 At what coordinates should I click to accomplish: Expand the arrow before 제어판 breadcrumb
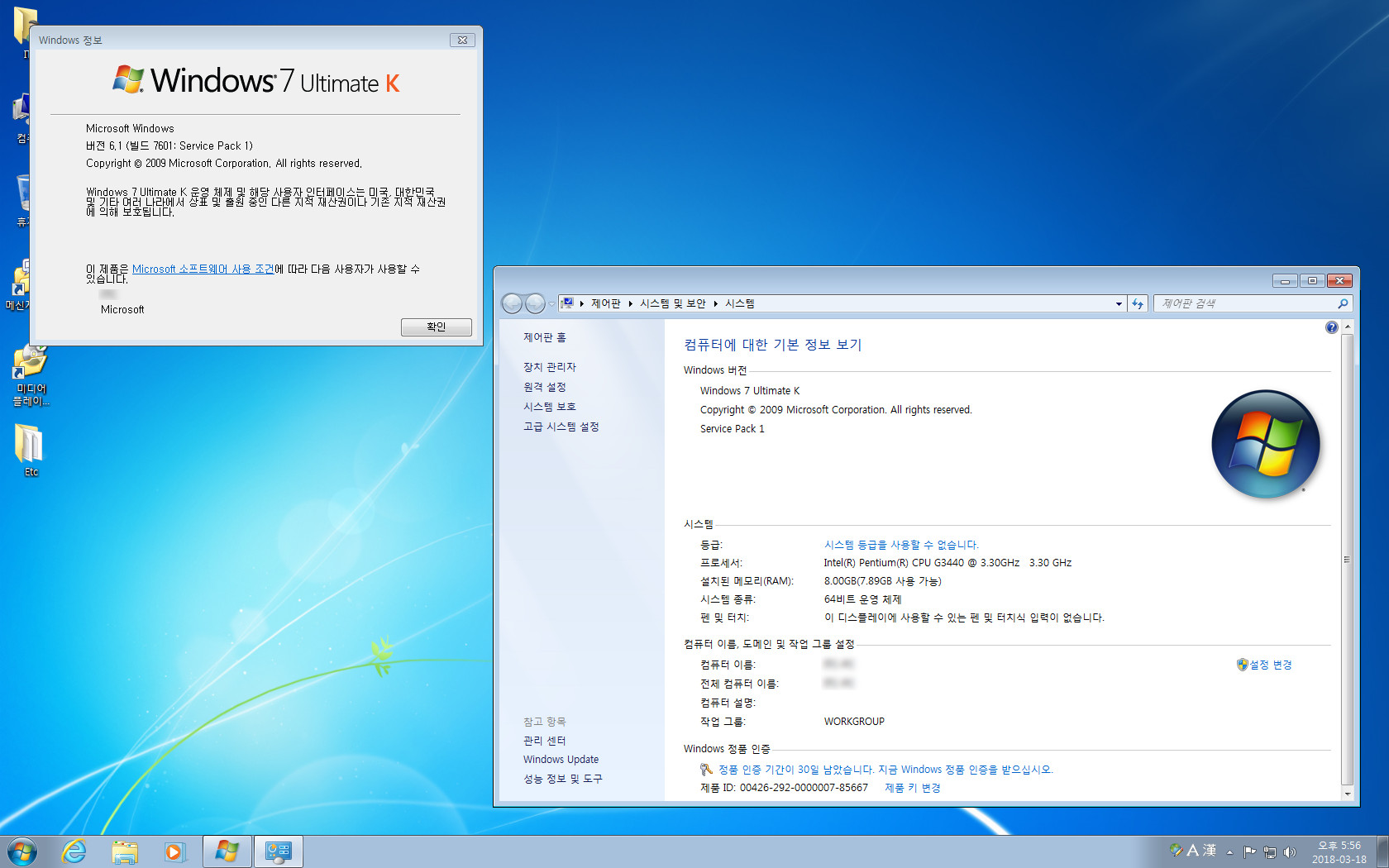point(581,303)
